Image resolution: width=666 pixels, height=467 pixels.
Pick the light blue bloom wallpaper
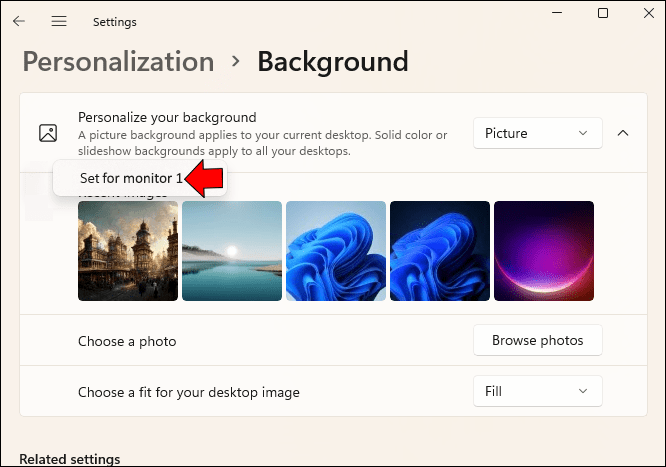click(x=336, y=251)
